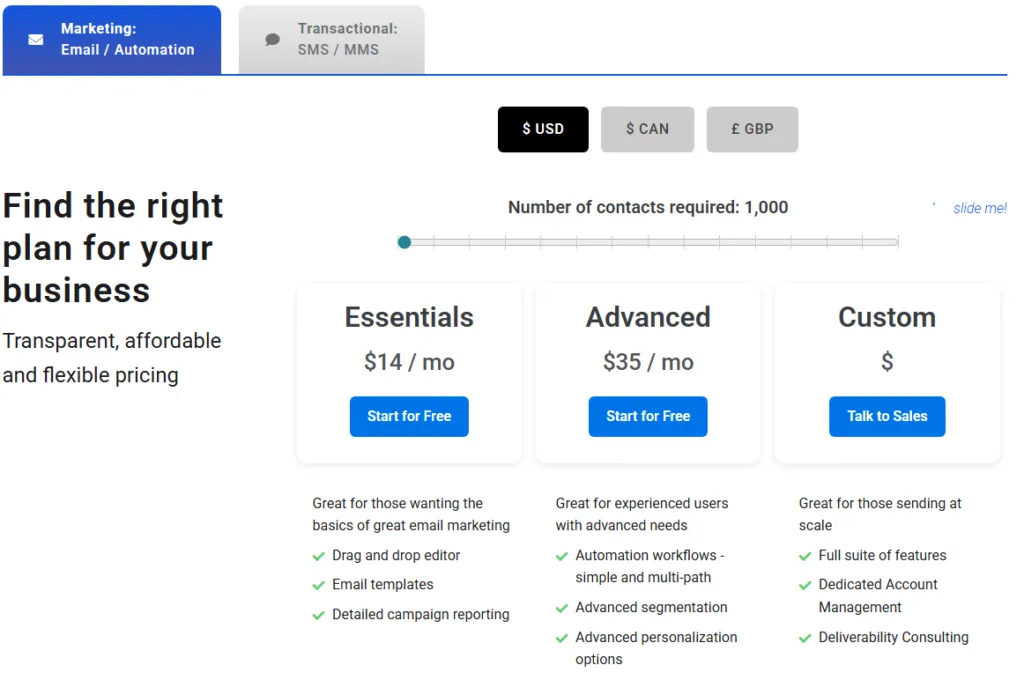Select the Marketing: Email / Automation tab

[x=112, y=40]
